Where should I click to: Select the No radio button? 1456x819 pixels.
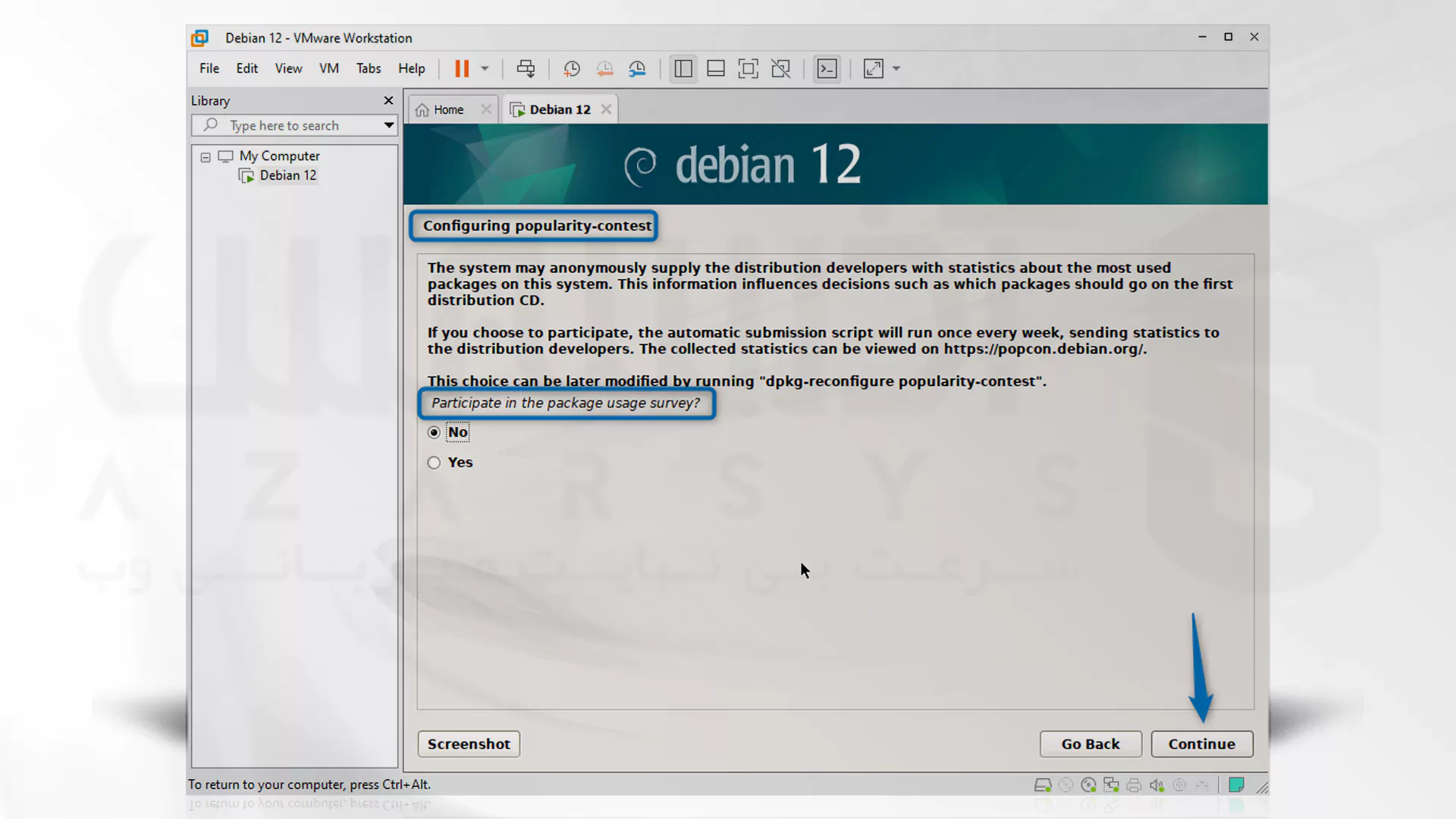tap(433, 432)
